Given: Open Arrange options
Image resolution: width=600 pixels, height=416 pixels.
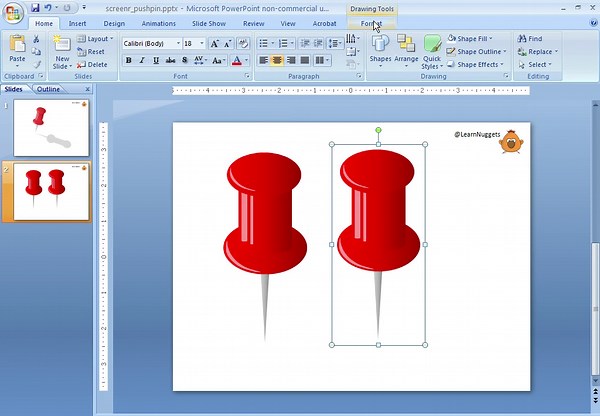Looking at the screenshot, I should pyautogui.click(x=406, y=52).
